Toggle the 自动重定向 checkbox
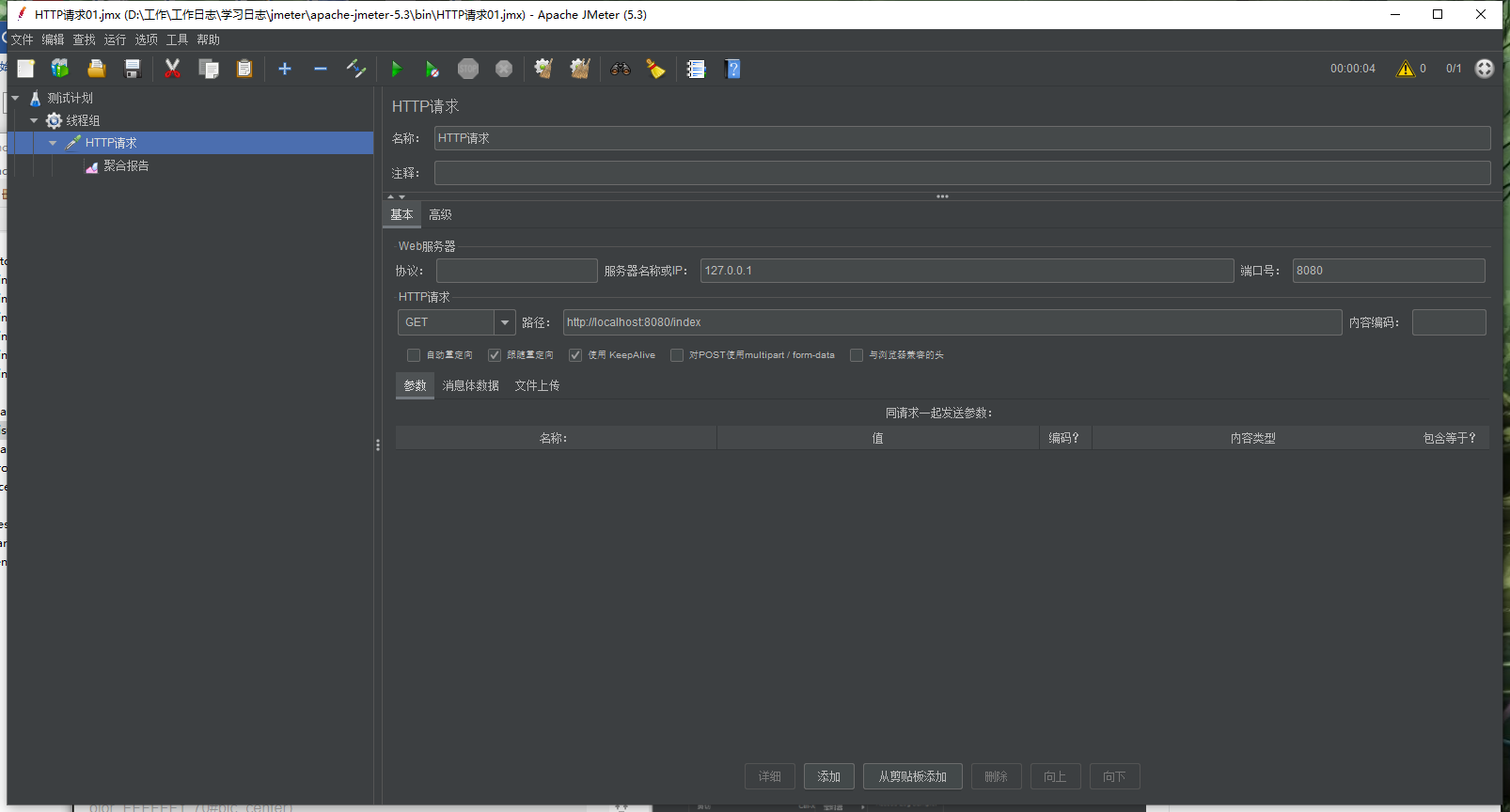 [414, 355]
